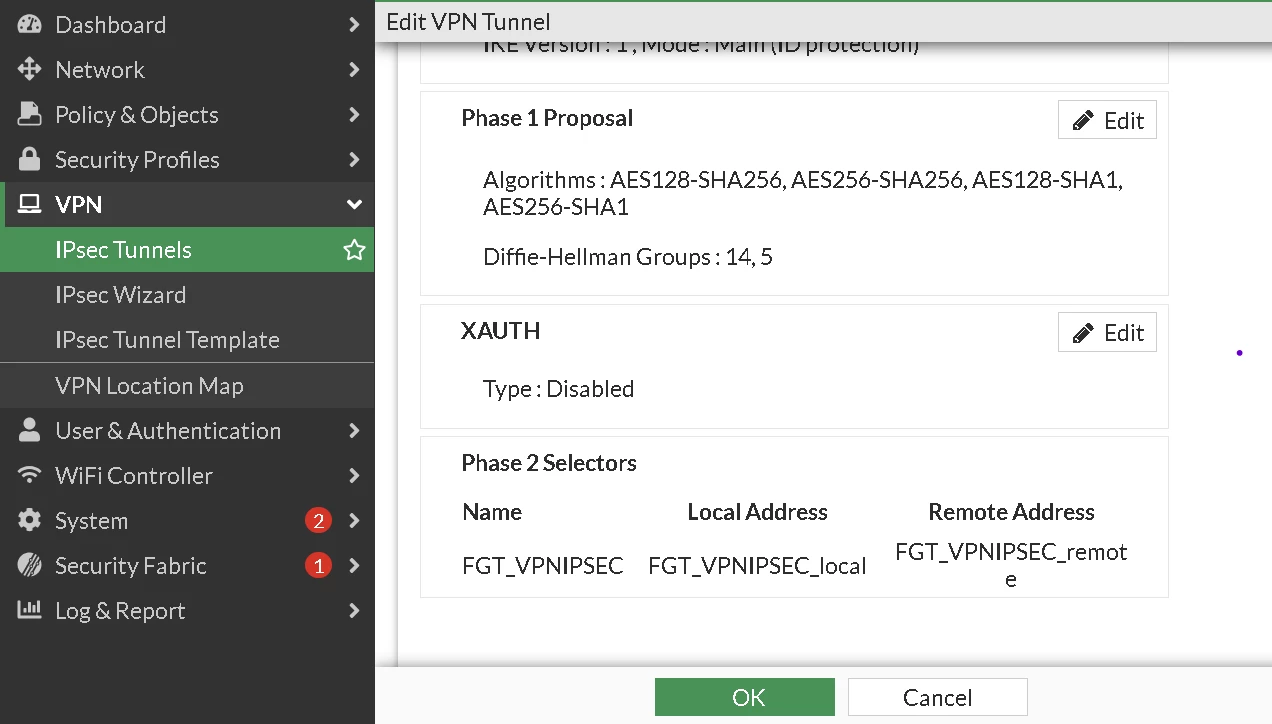Go to IPsec Tunnels page
The width and height of the screenshot is (1272, 724).
[187, 250]
